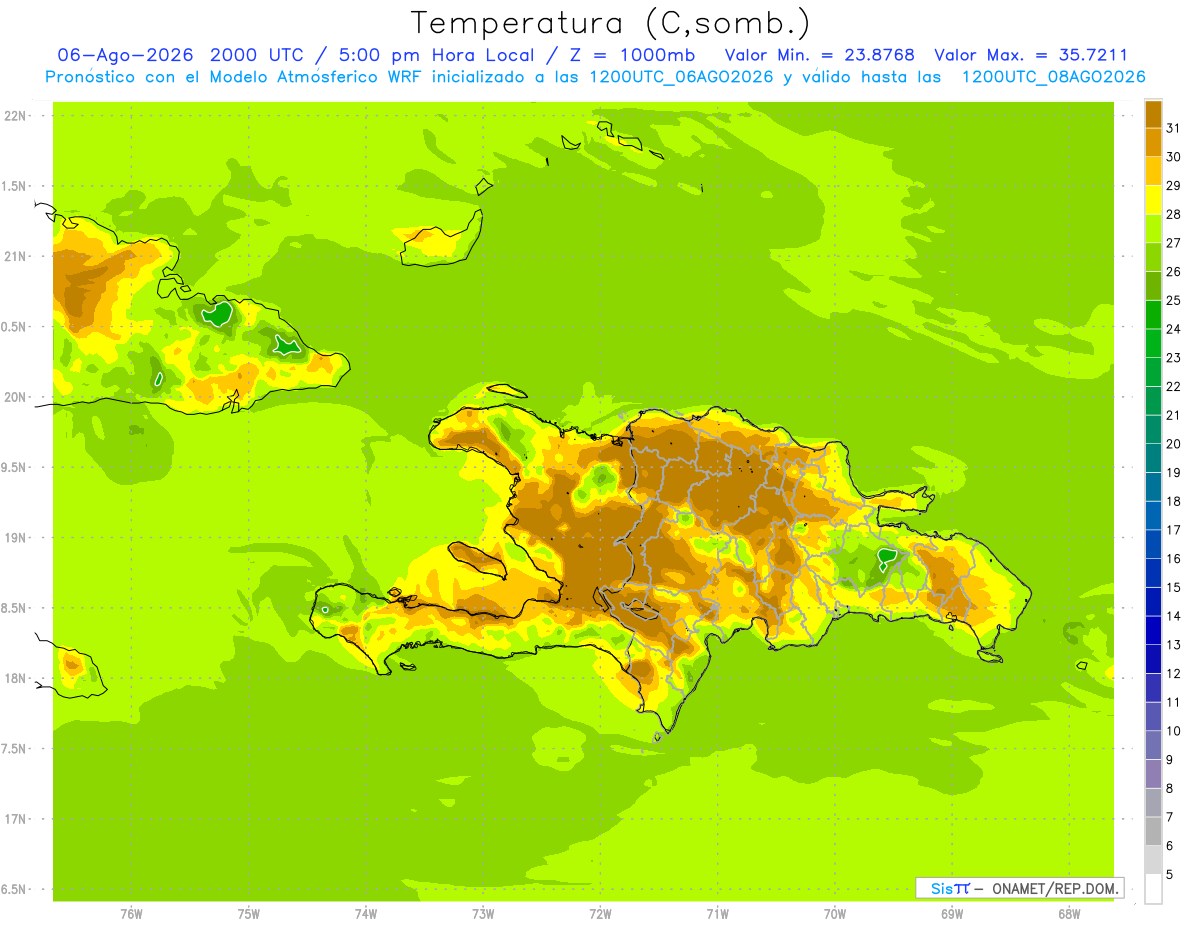
Task: Click the "72W" longitude label
Action: coord(600,914)
